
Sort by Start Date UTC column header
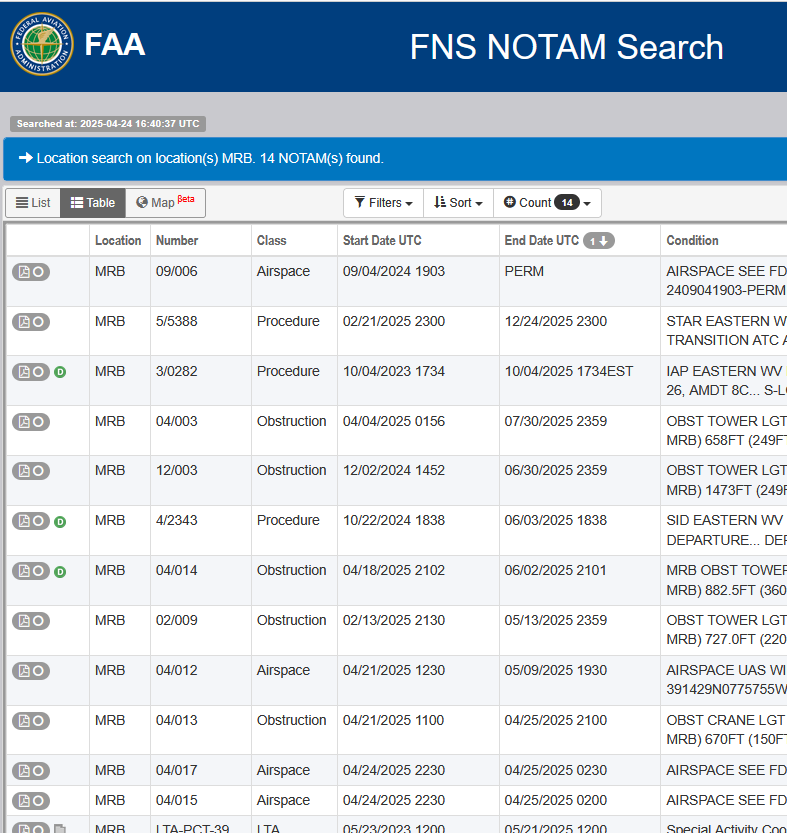pos(382,241)
